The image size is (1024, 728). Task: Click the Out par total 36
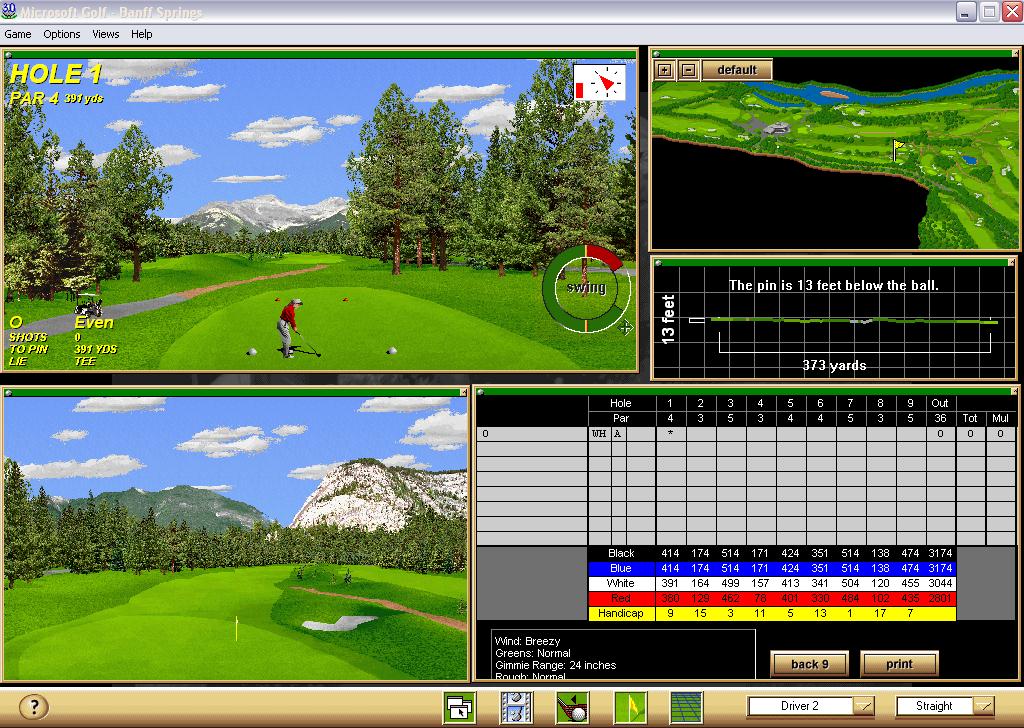pyautogui.click(x=940, y=418)
